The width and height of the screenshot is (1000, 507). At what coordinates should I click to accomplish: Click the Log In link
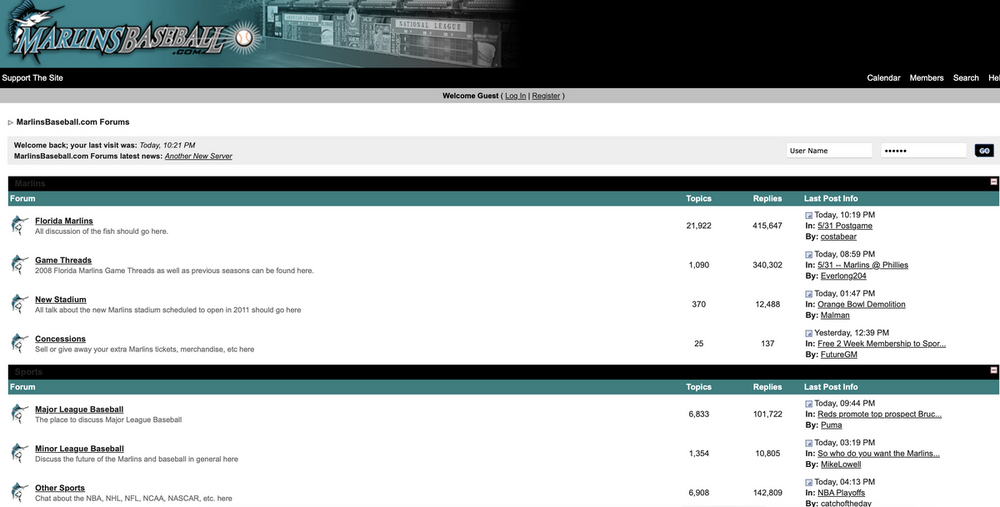point(515,96)
